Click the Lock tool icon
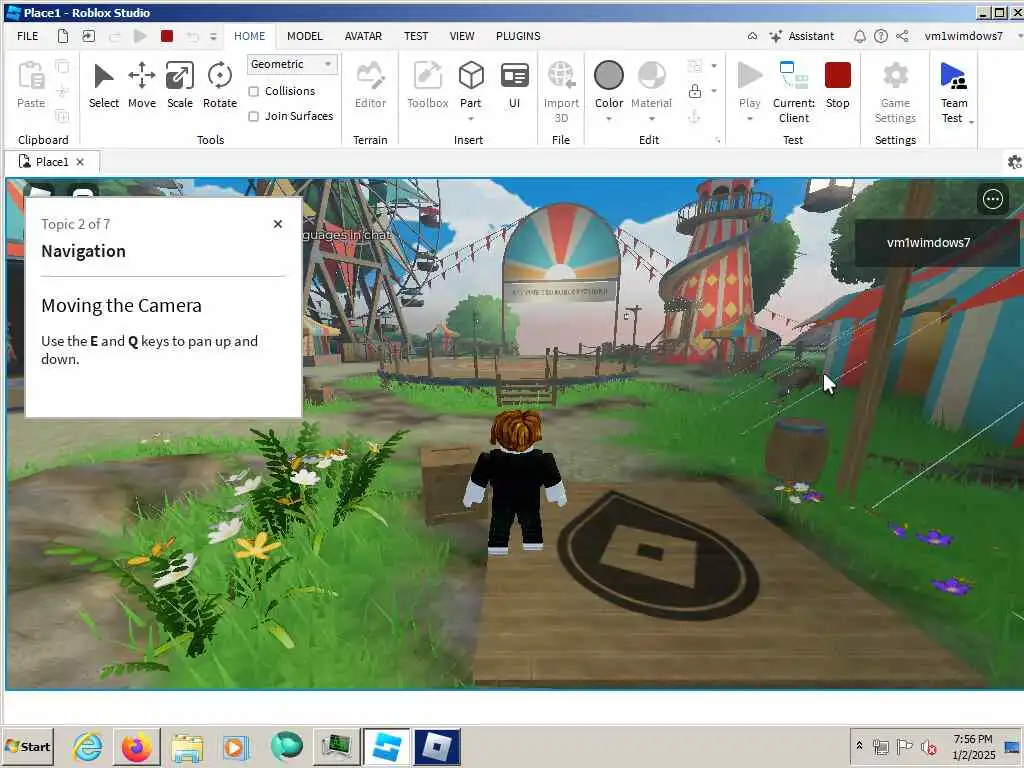Screen dimensions: 1024x768 (695, 91)
